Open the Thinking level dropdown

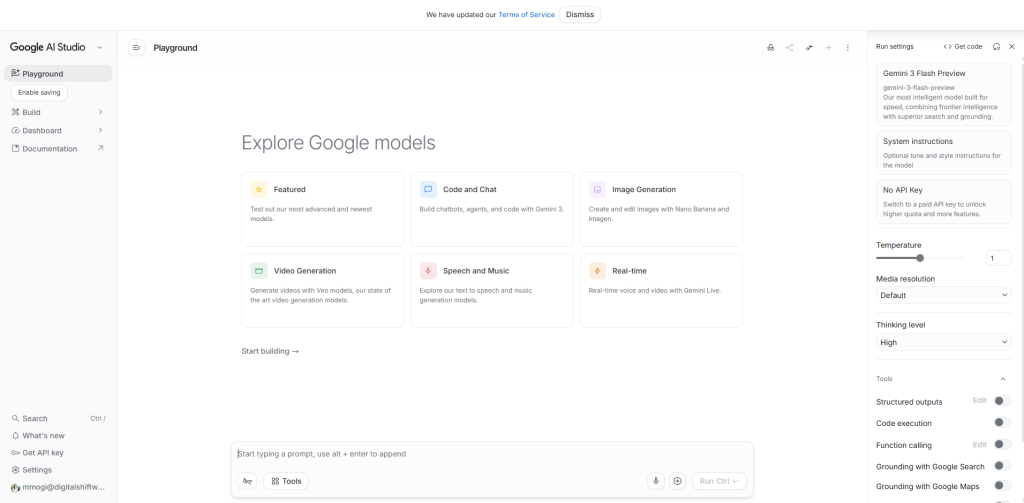(944, 342)
